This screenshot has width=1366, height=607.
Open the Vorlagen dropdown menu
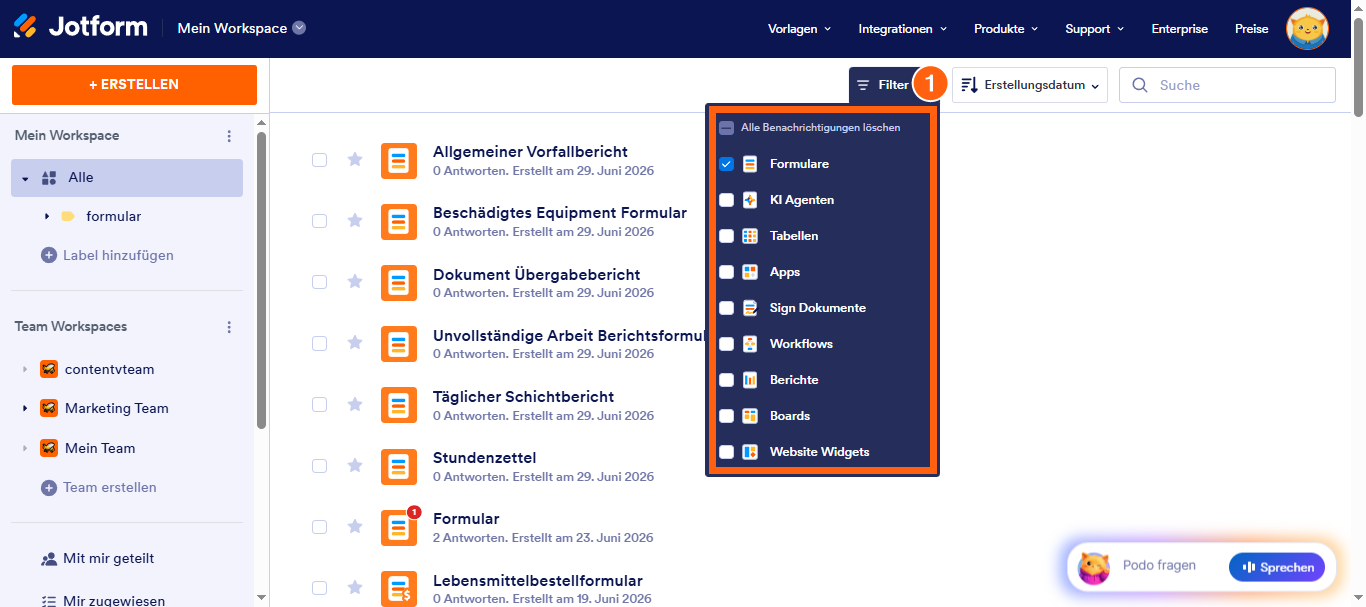pyautogui.click(x=799, y=29)
